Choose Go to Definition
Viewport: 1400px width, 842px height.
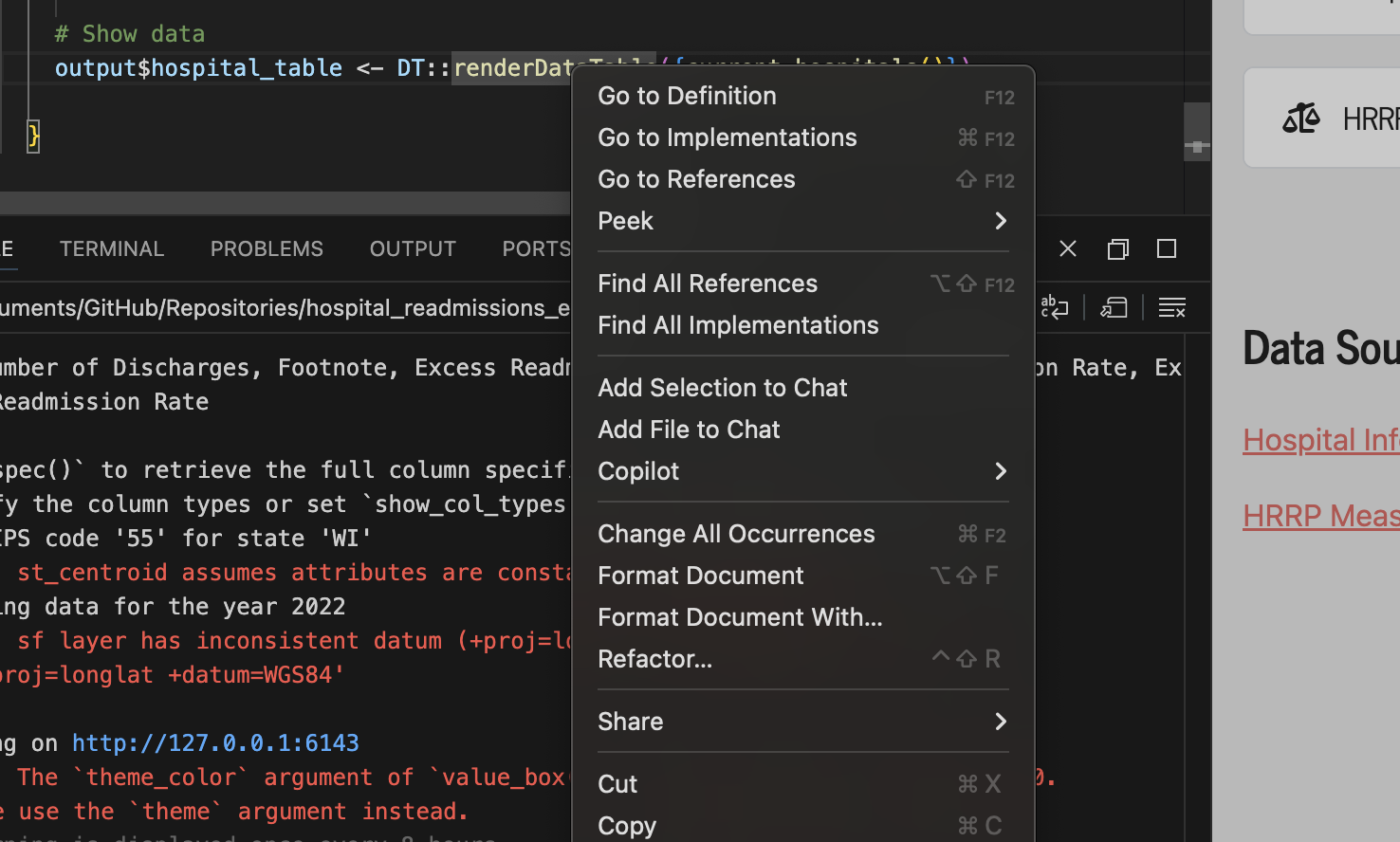click(688, 96)
